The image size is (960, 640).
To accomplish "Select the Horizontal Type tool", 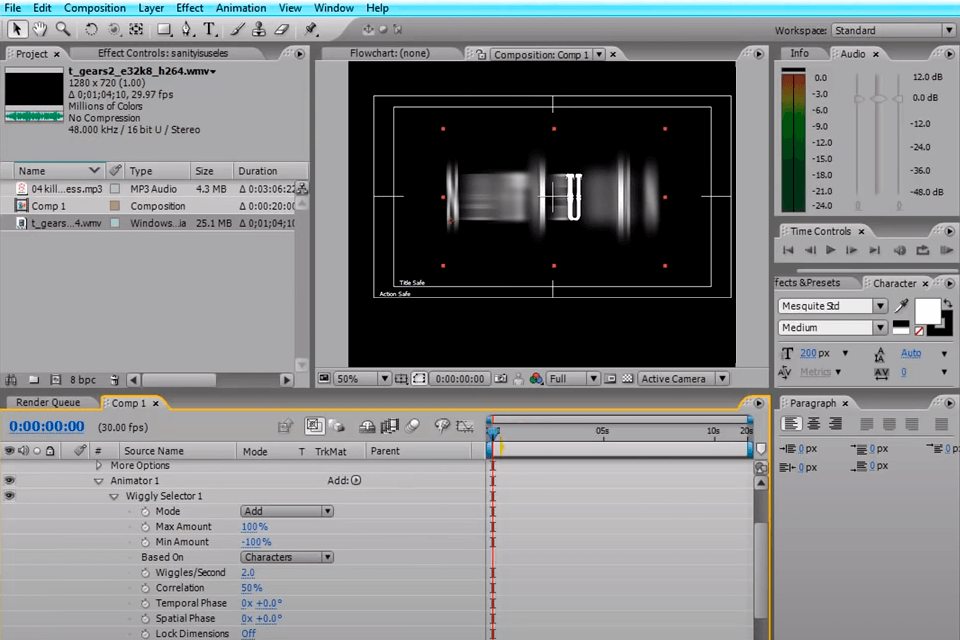I will (209, 29).
